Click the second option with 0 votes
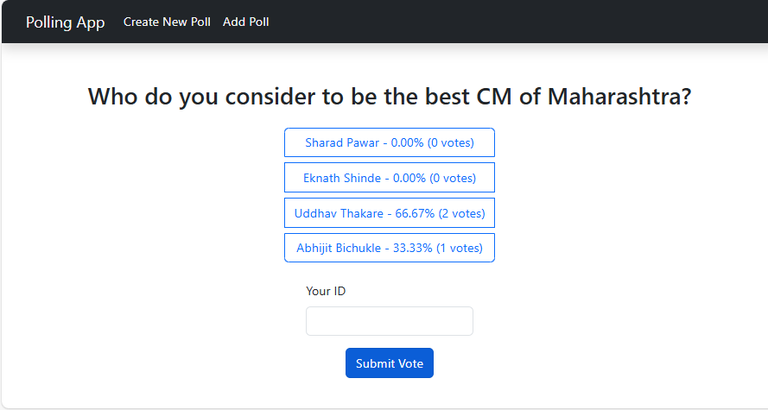The image size is (768, 410). (x=389, y=178)
